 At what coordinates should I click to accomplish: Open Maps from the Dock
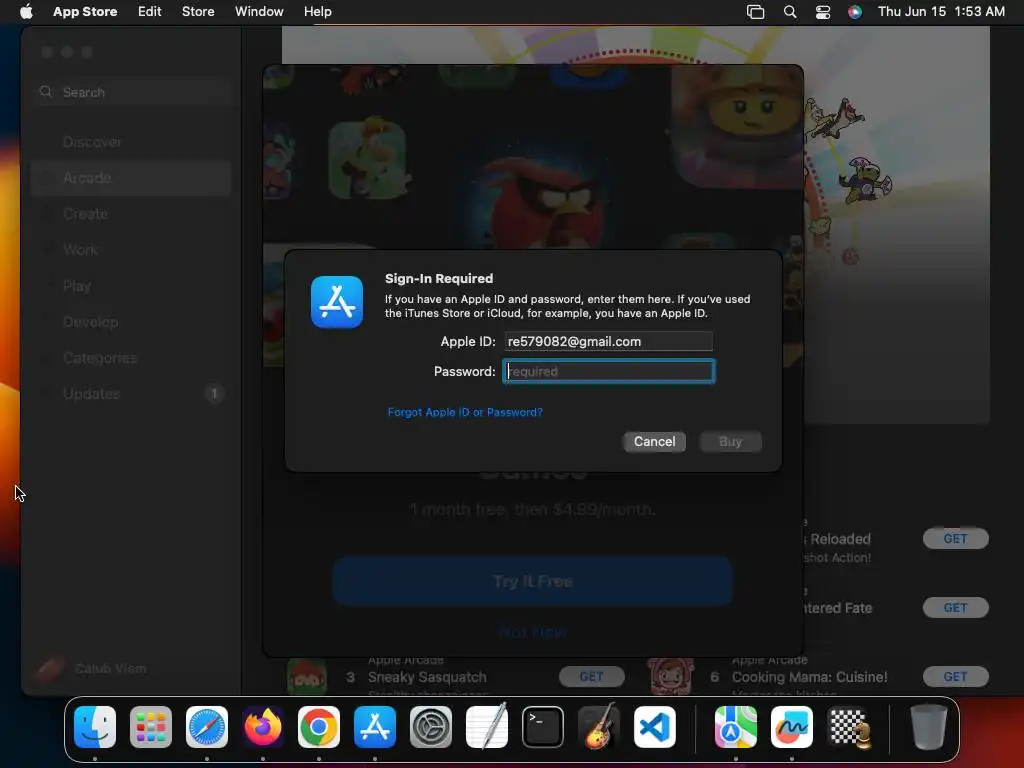pos(736,727)
